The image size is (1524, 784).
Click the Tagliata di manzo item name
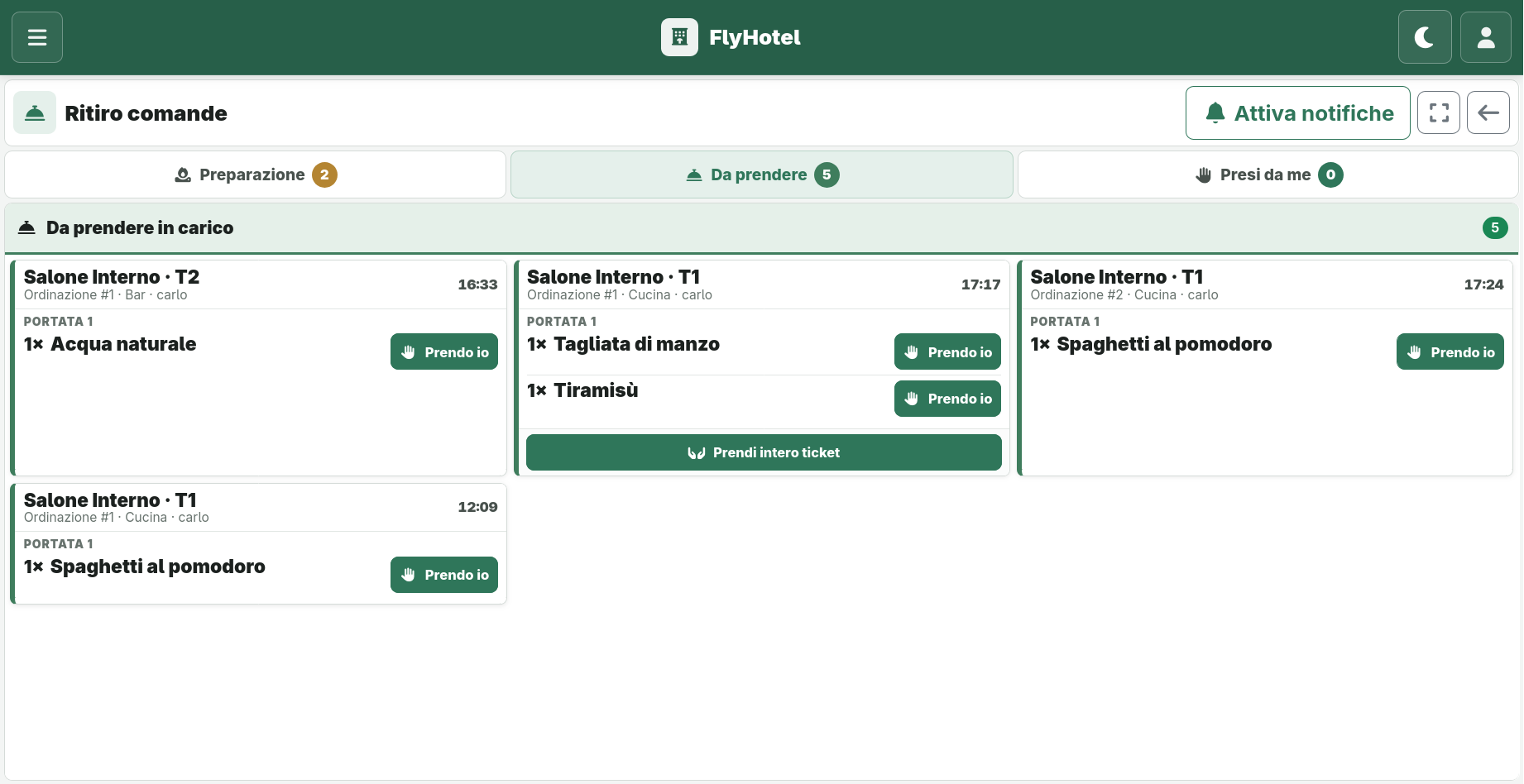[636, 344]
